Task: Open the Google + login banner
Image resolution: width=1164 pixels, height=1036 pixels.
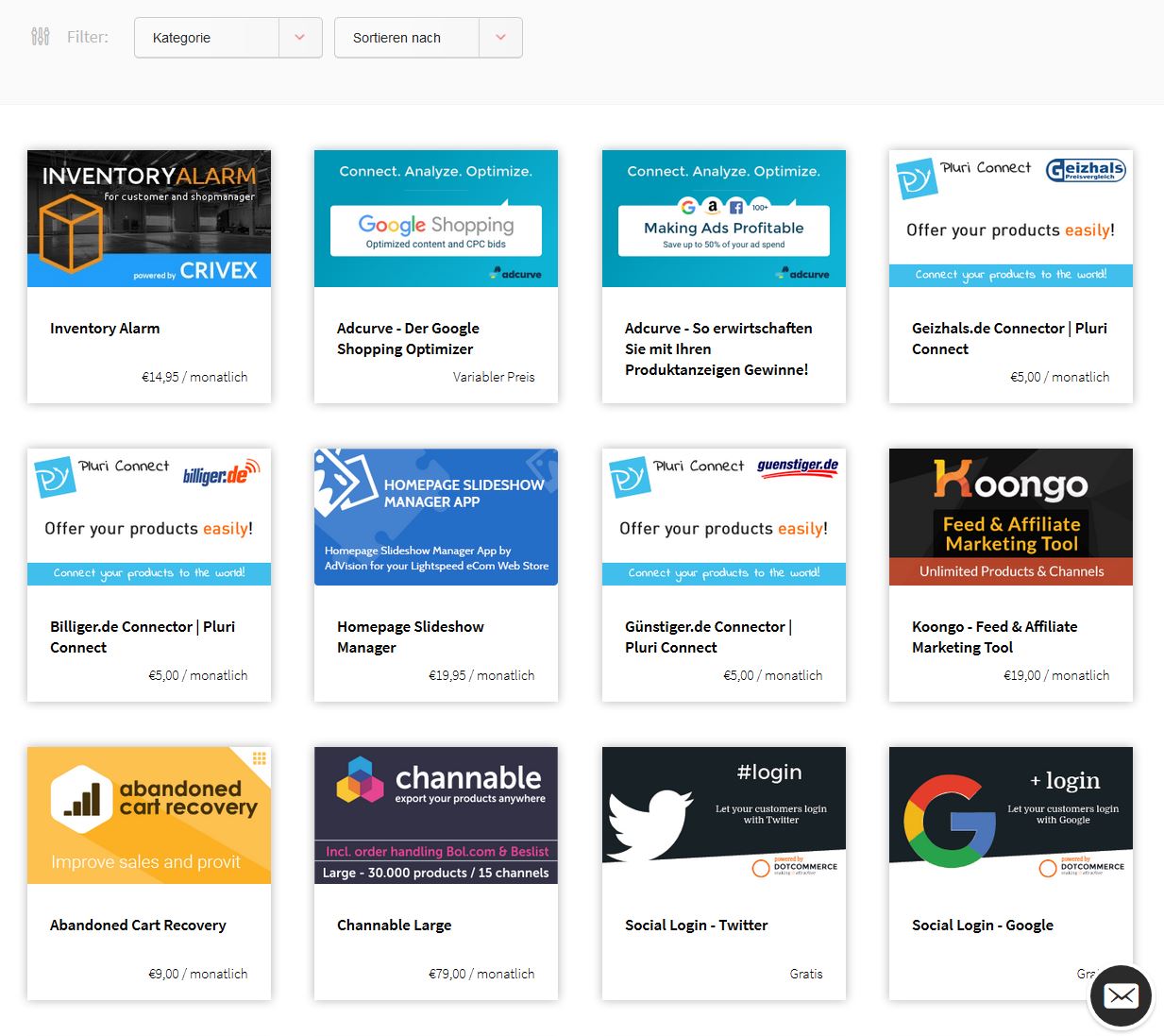Action: [x=1011, y=815]
